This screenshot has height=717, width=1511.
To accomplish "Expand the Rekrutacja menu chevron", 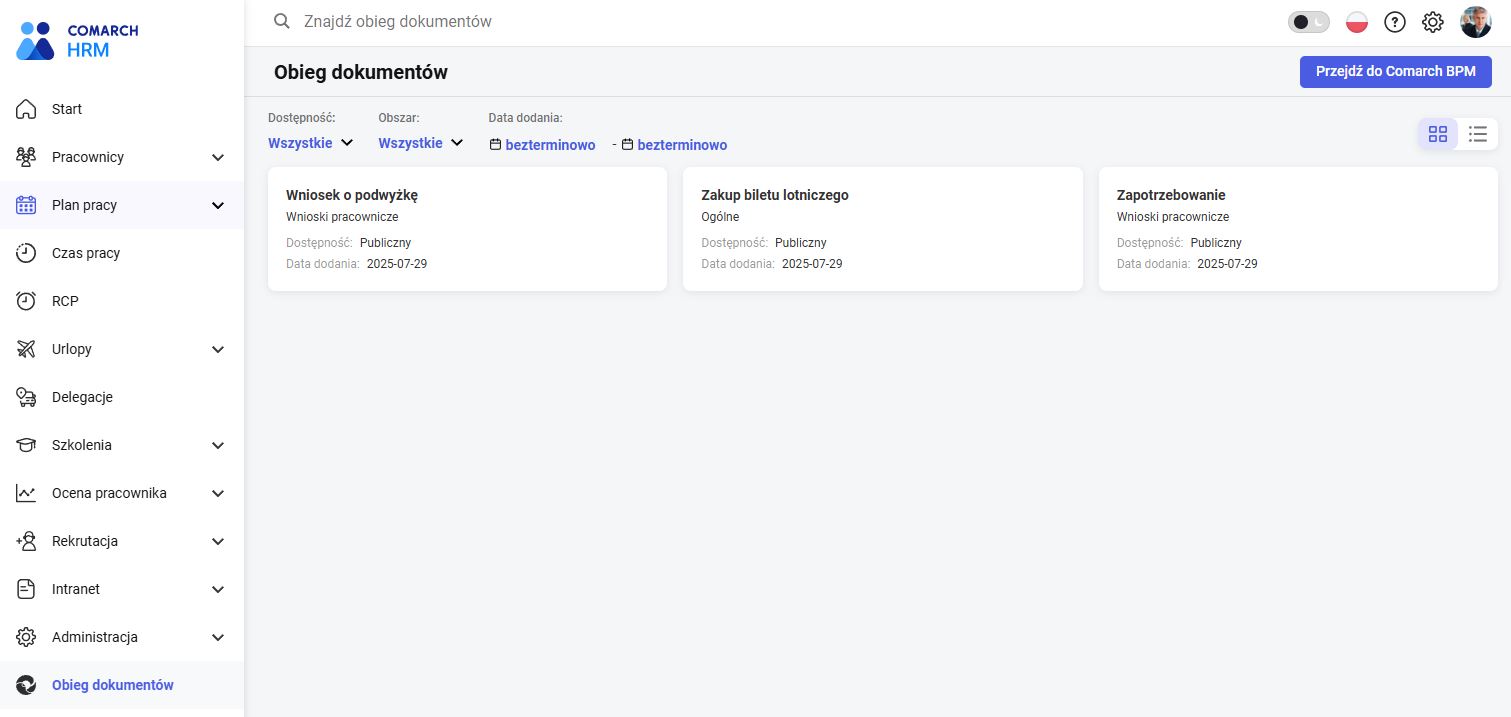I will pos(218,541).
